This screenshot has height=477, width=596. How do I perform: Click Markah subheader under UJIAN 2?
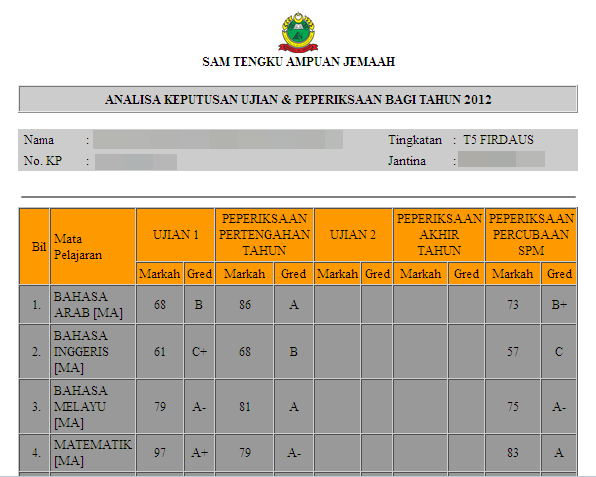click(338, 273)
